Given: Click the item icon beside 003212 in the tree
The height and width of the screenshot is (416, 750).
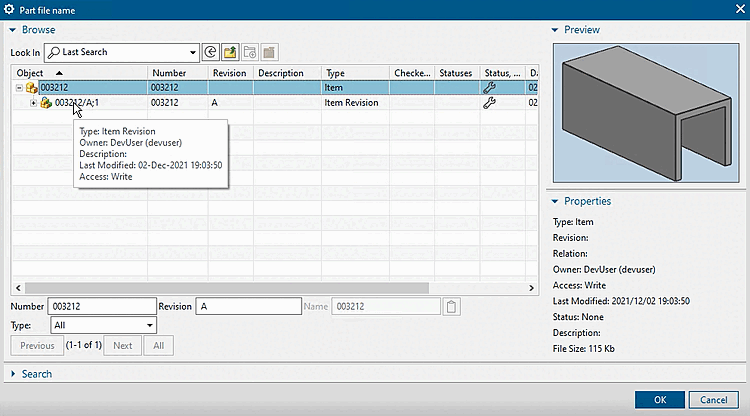Looking at the screenshot, I should (x=32, y=88).
